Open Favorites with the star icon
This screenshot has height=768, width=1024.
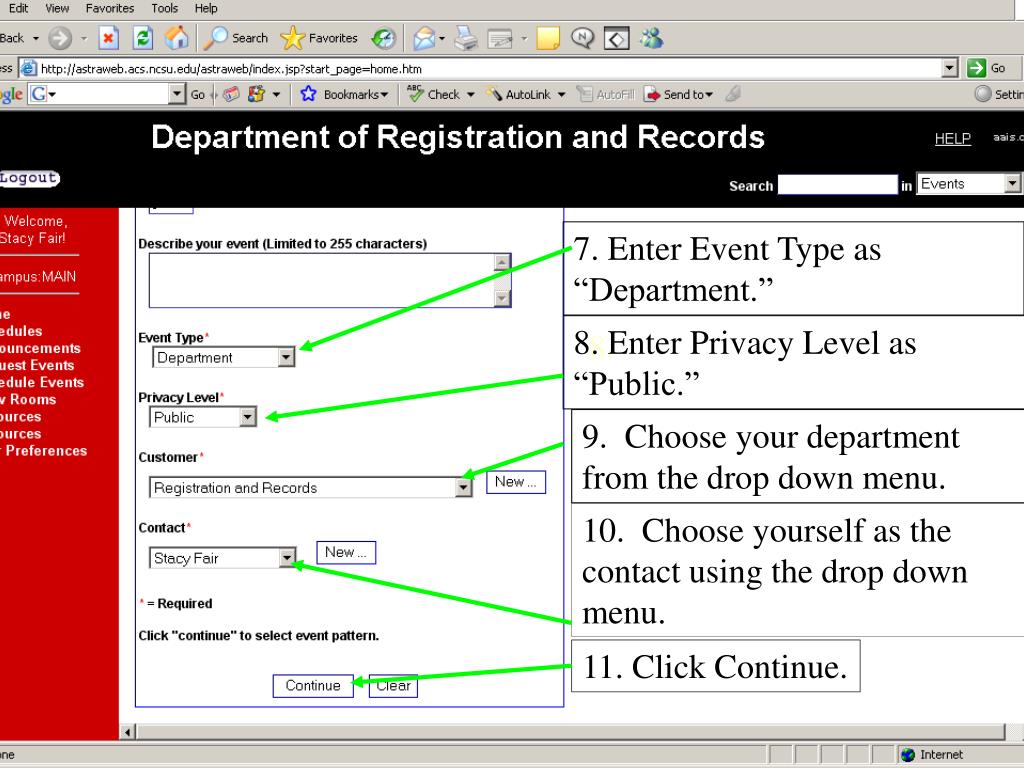coord(319,38)
